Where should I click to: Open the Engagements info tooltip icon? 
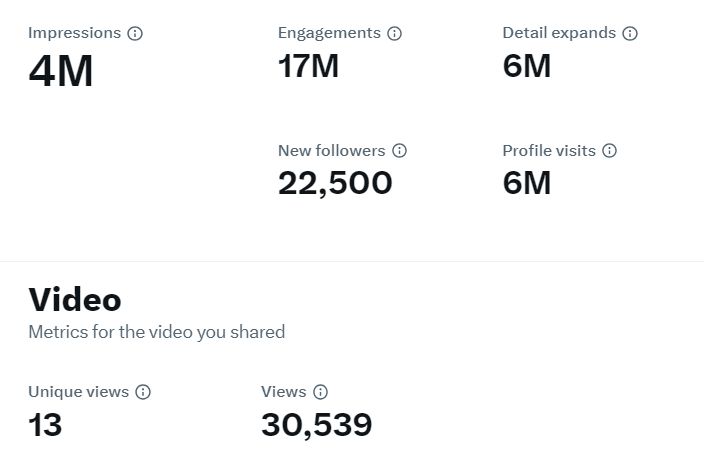394,33
